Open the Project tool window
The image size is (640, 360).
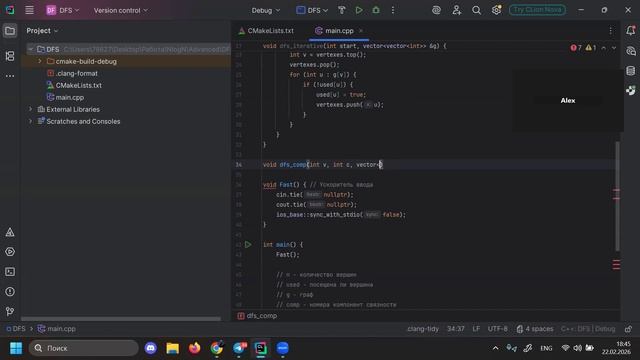point(10,31)
